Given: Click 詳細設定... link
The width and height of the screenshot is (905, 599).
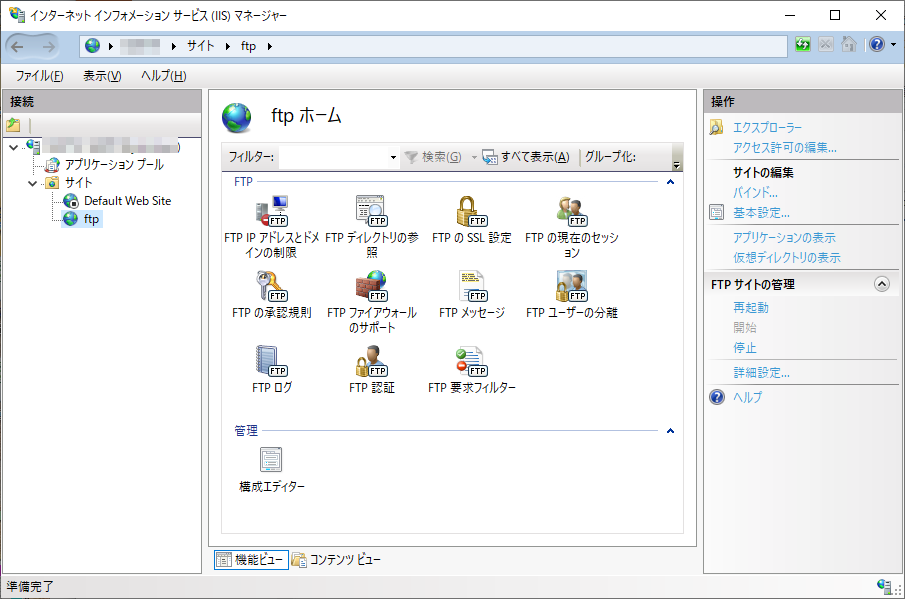Looking at the screenshot, I should click(x=761, y=373).
